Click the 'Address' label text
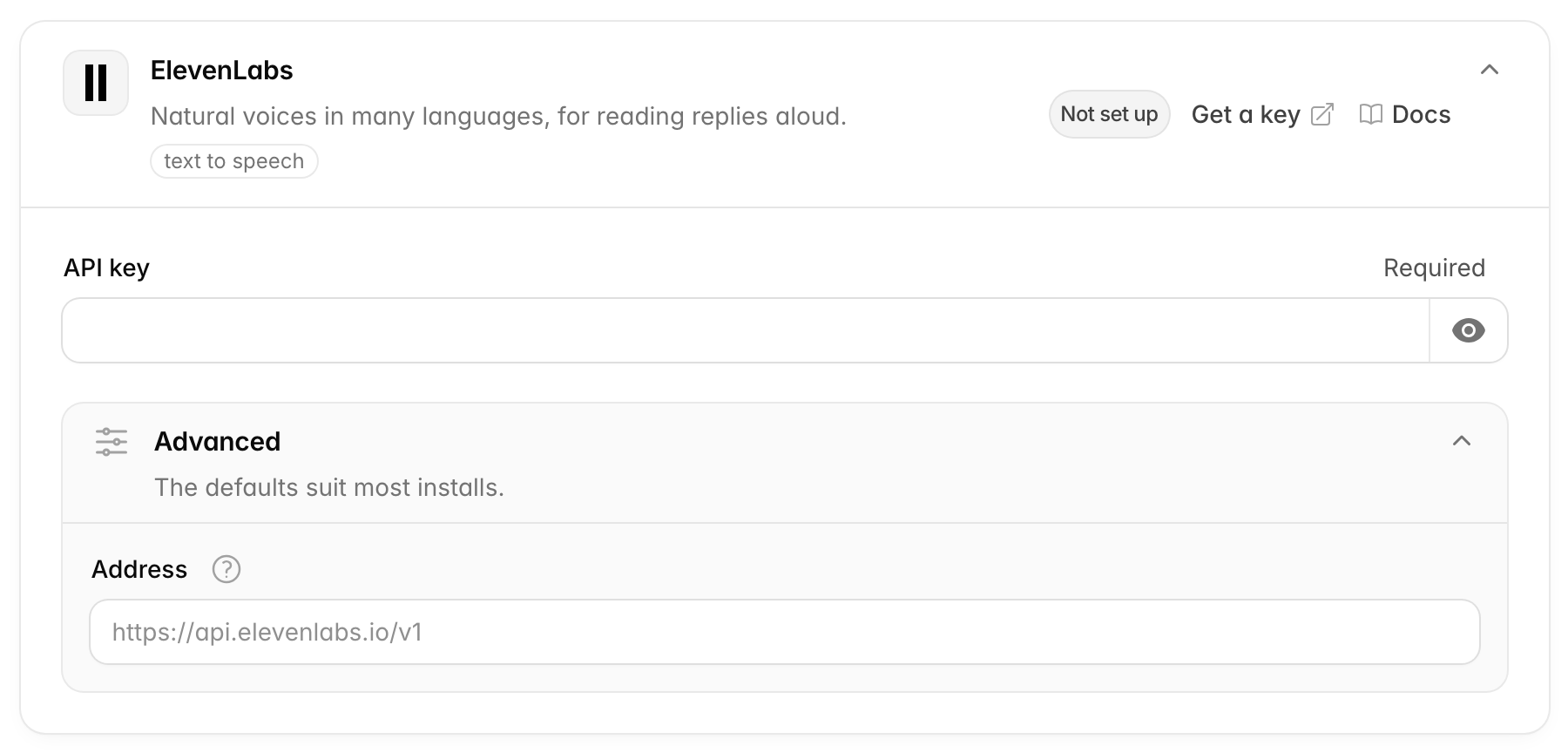Screen dimensions: 1568x753 click(x=139, y=569)
